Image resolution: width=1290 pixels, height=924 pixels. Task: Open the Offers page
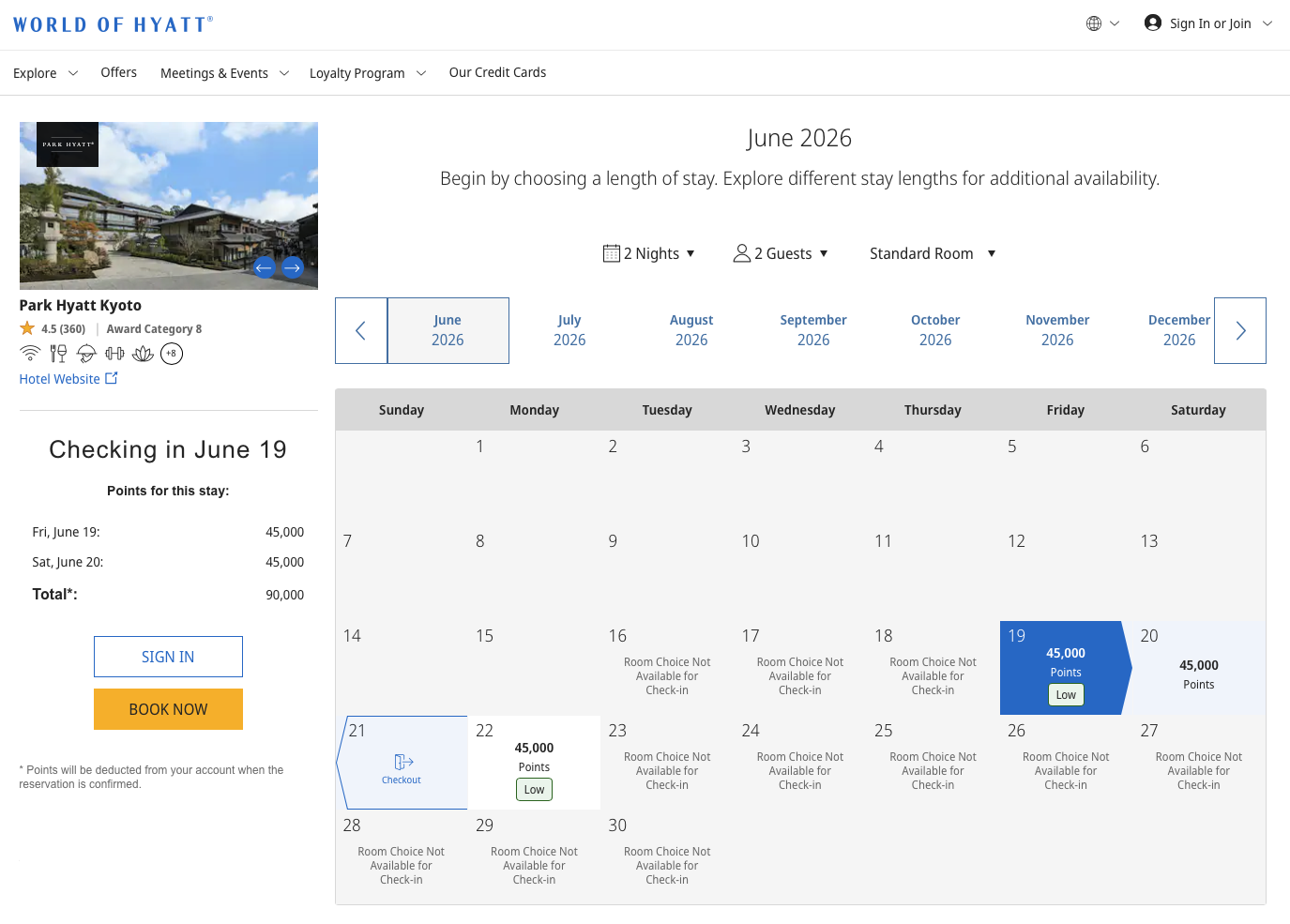(119, 72)
